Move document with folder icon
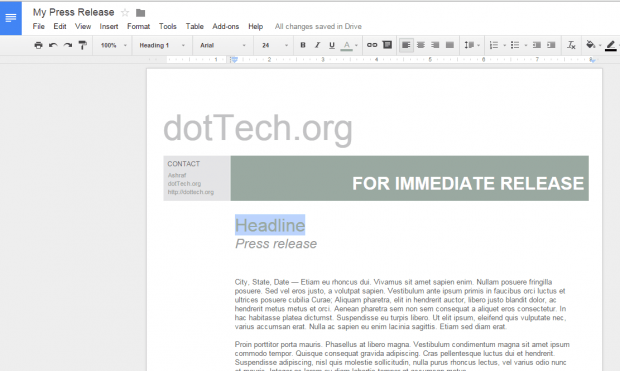The width and height of the screenshot is (620, 371). pyautogui.click(x=140, y=13)
